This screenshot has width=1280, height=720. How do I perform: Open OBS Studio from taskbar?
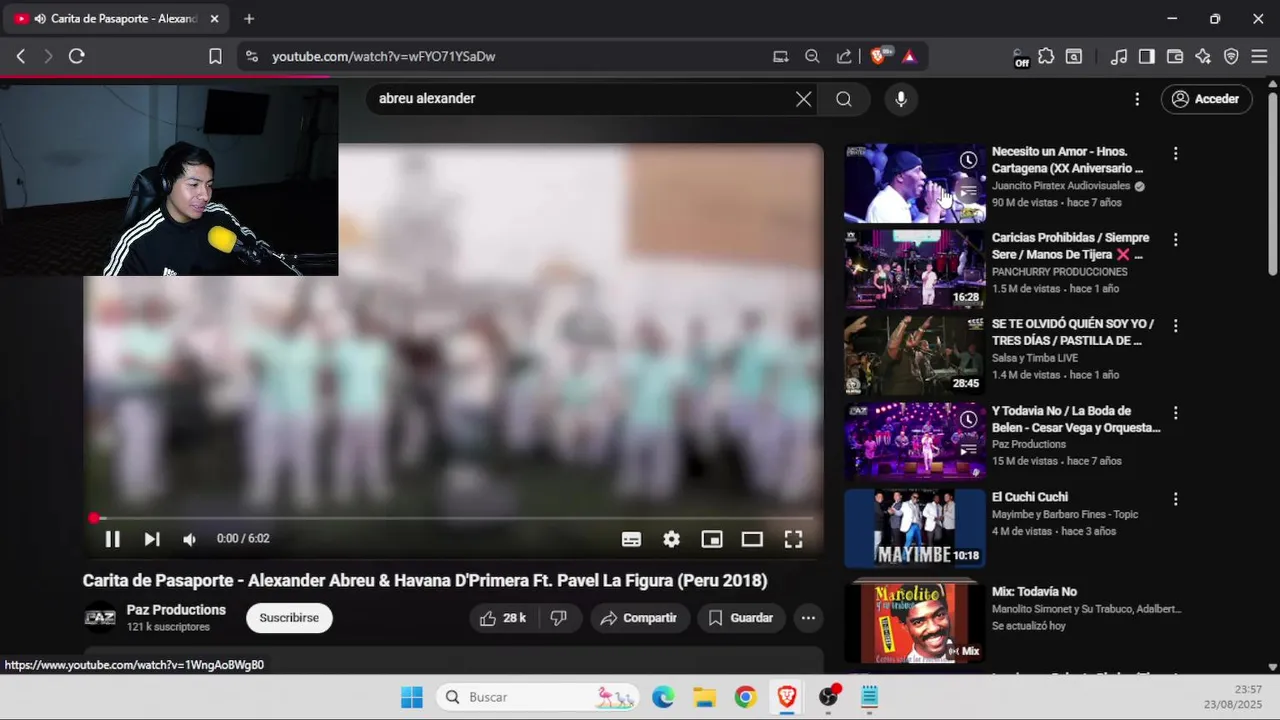click(828, 697)
